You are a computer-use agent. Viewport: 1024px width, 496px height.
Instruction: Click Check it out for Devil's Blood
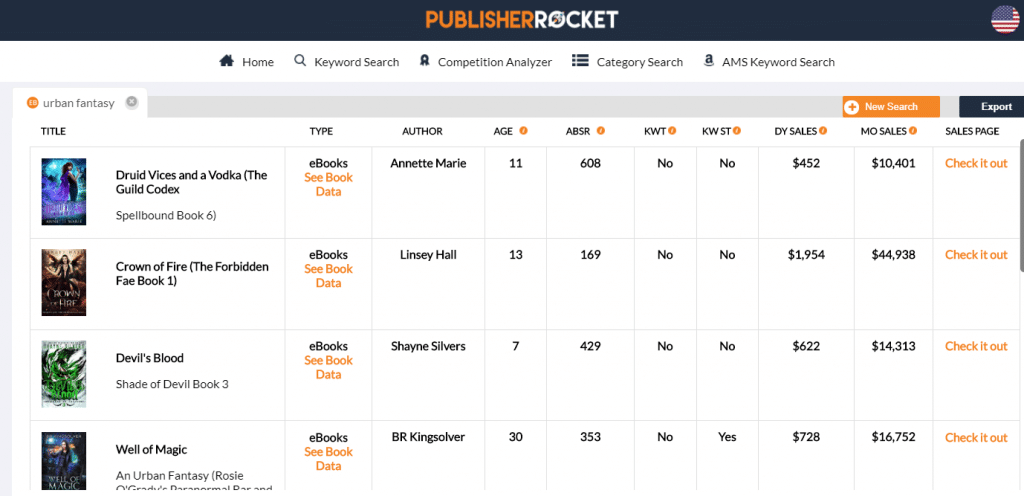(x=976, y=346)
